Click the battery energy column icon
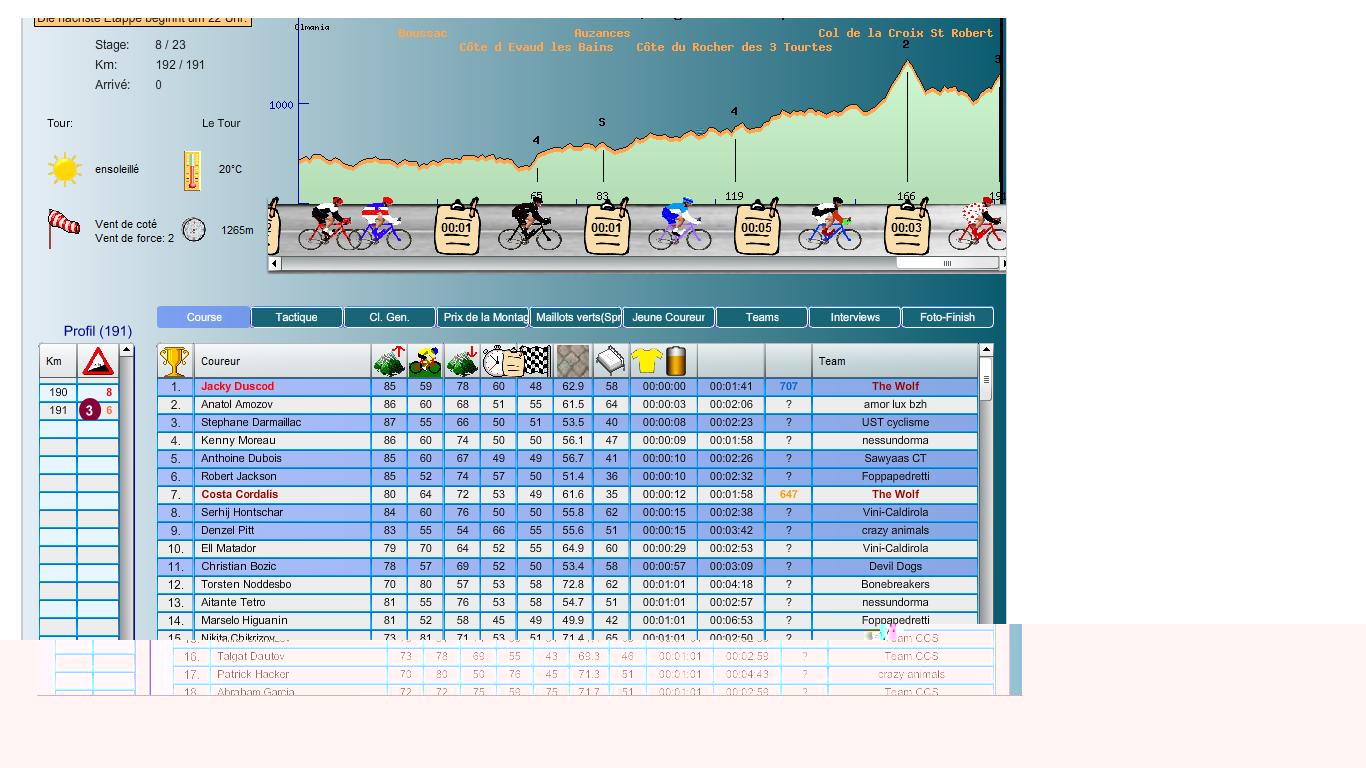 point(677,361)
